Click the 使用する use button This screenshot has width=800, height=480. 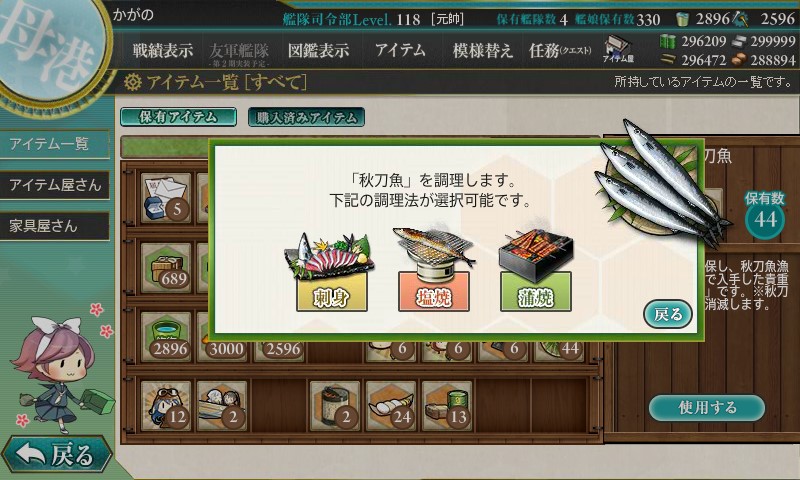coord(707,408)
